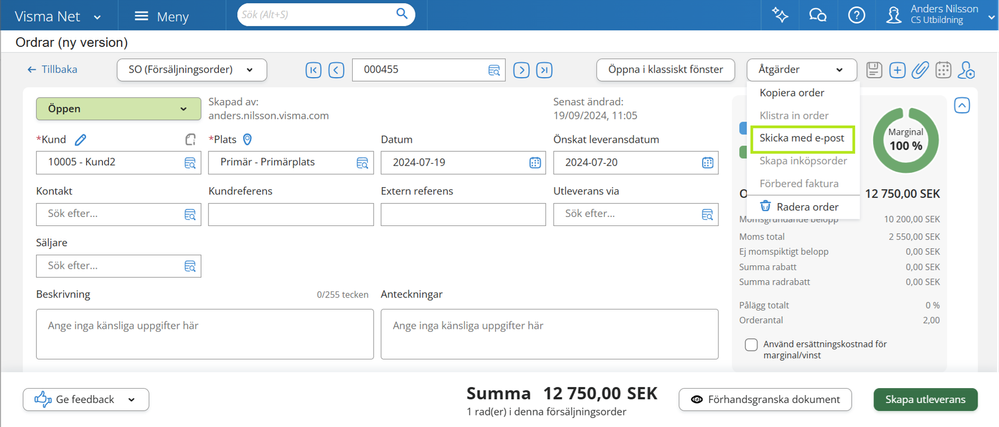Go to the first order record
This screenshot has height=427, width=999.
[x=313, y=69]
